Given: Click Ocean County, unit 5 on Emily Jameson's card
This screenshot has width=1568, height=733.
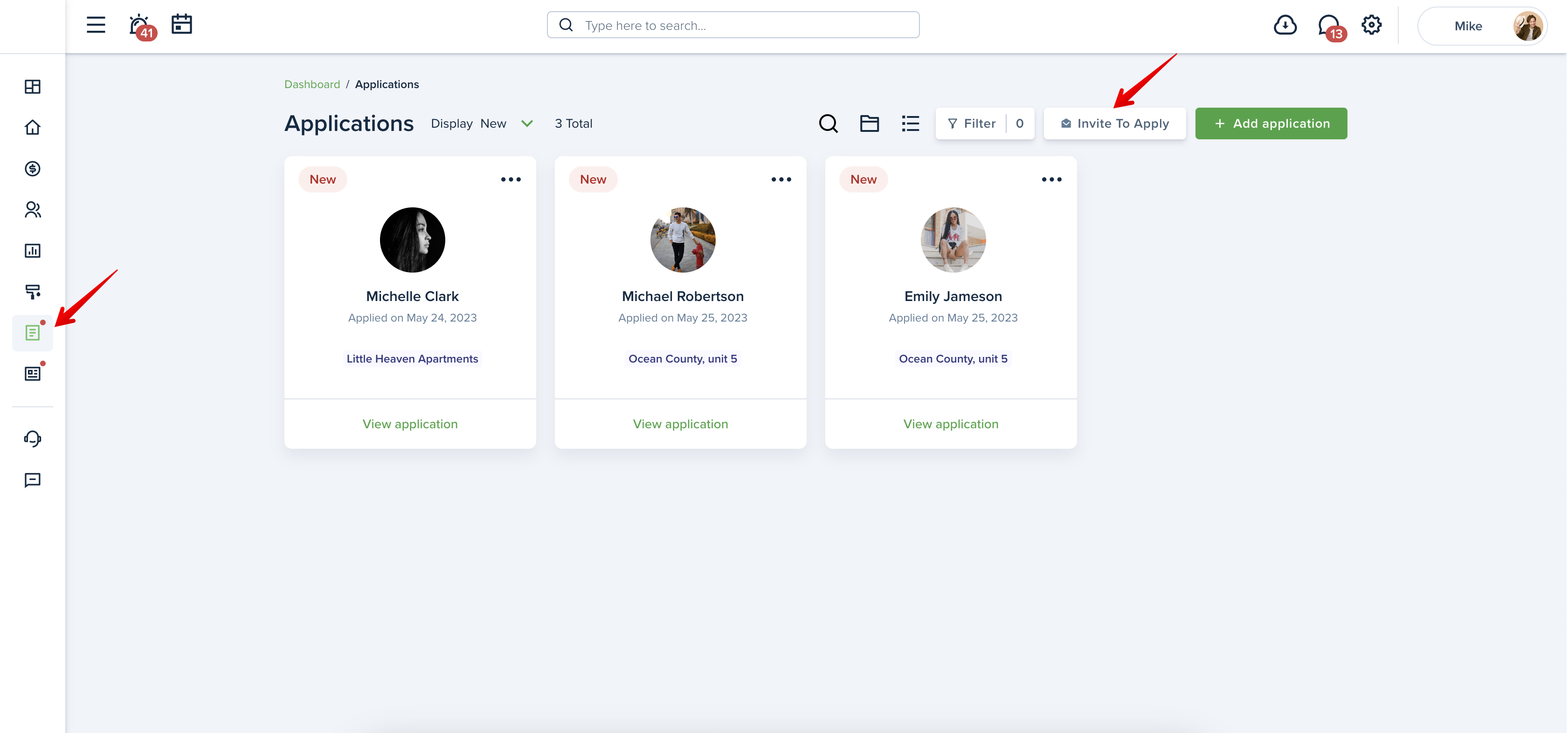Looking at the screenshot, I should (953, 359).
